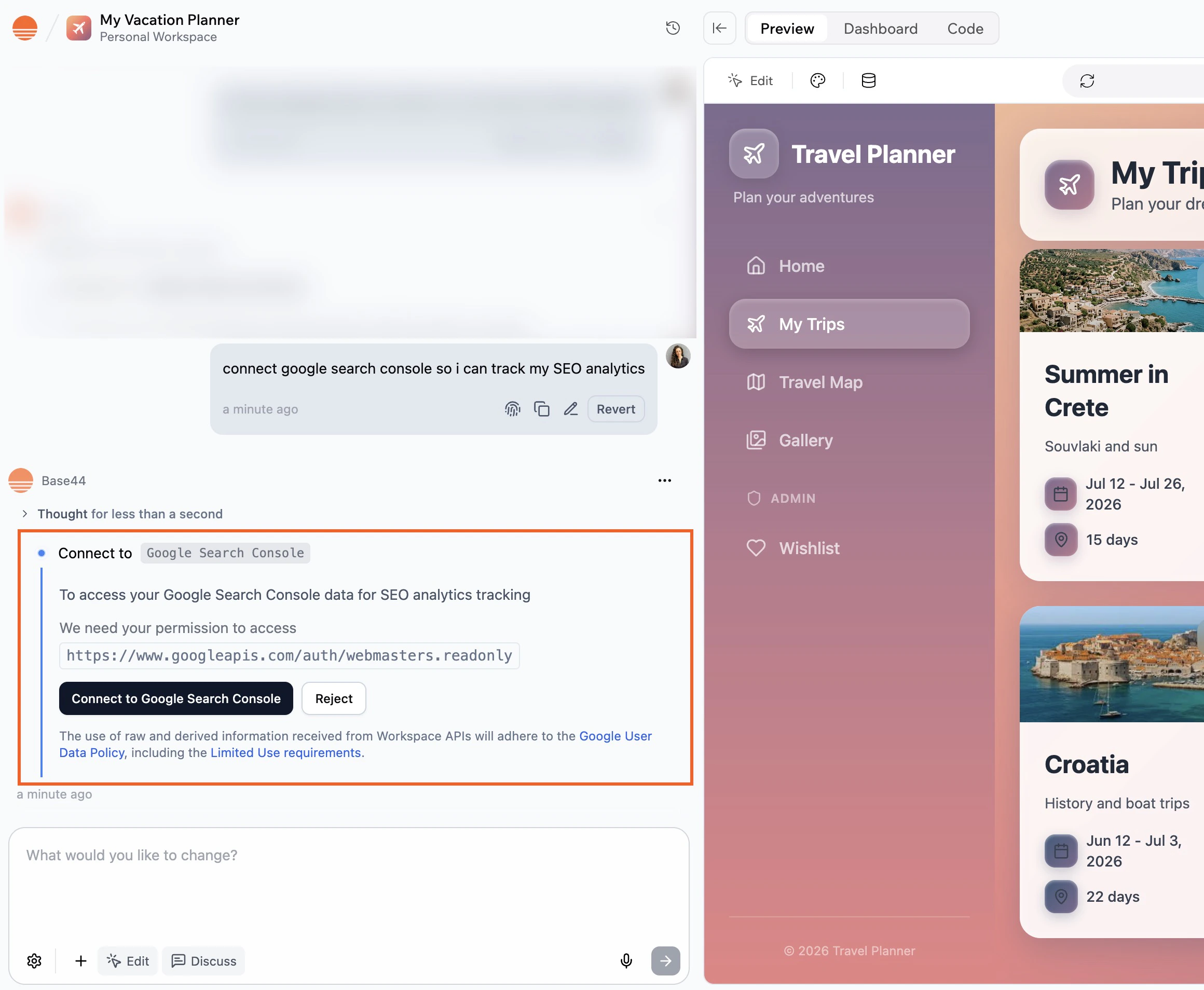1204x990 pixels.
Task: Edit the user's message with the pencil icon
Action: (x=570, y=409)
